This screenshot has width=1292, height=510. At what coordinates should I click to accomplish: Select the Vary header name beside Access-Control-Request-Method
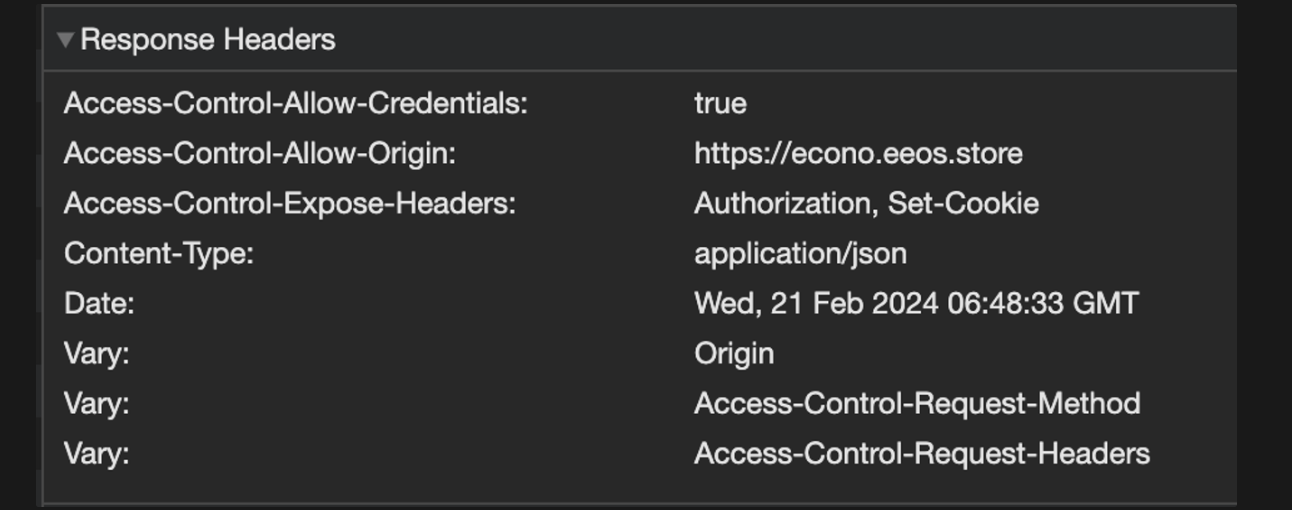97,404
